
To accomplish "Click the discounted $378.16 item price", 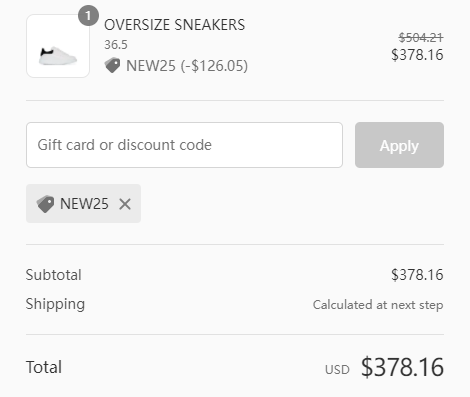I will click(x=417, y=55).
